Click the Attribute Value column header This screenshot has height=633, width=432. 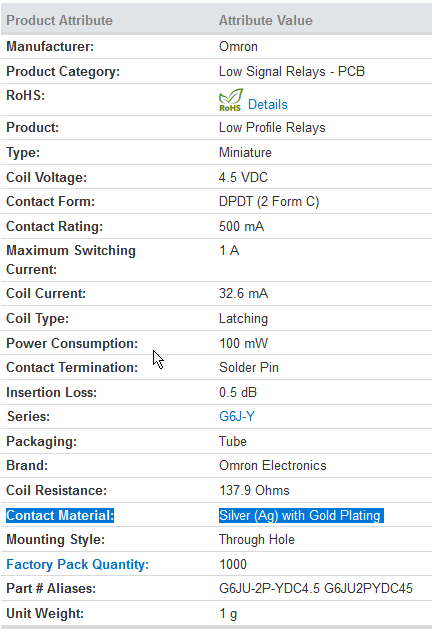pos(266,21)
